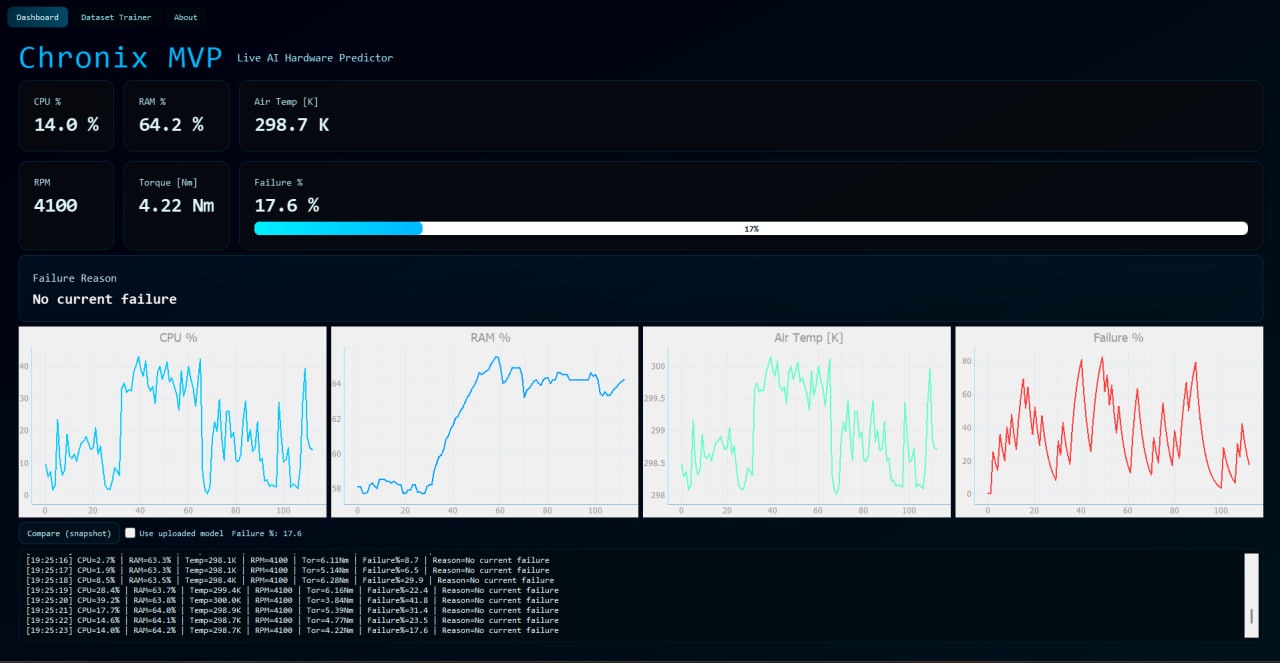Click the Failure % progress bar
The image size is (1280, 663).
(x=751, y=228)
